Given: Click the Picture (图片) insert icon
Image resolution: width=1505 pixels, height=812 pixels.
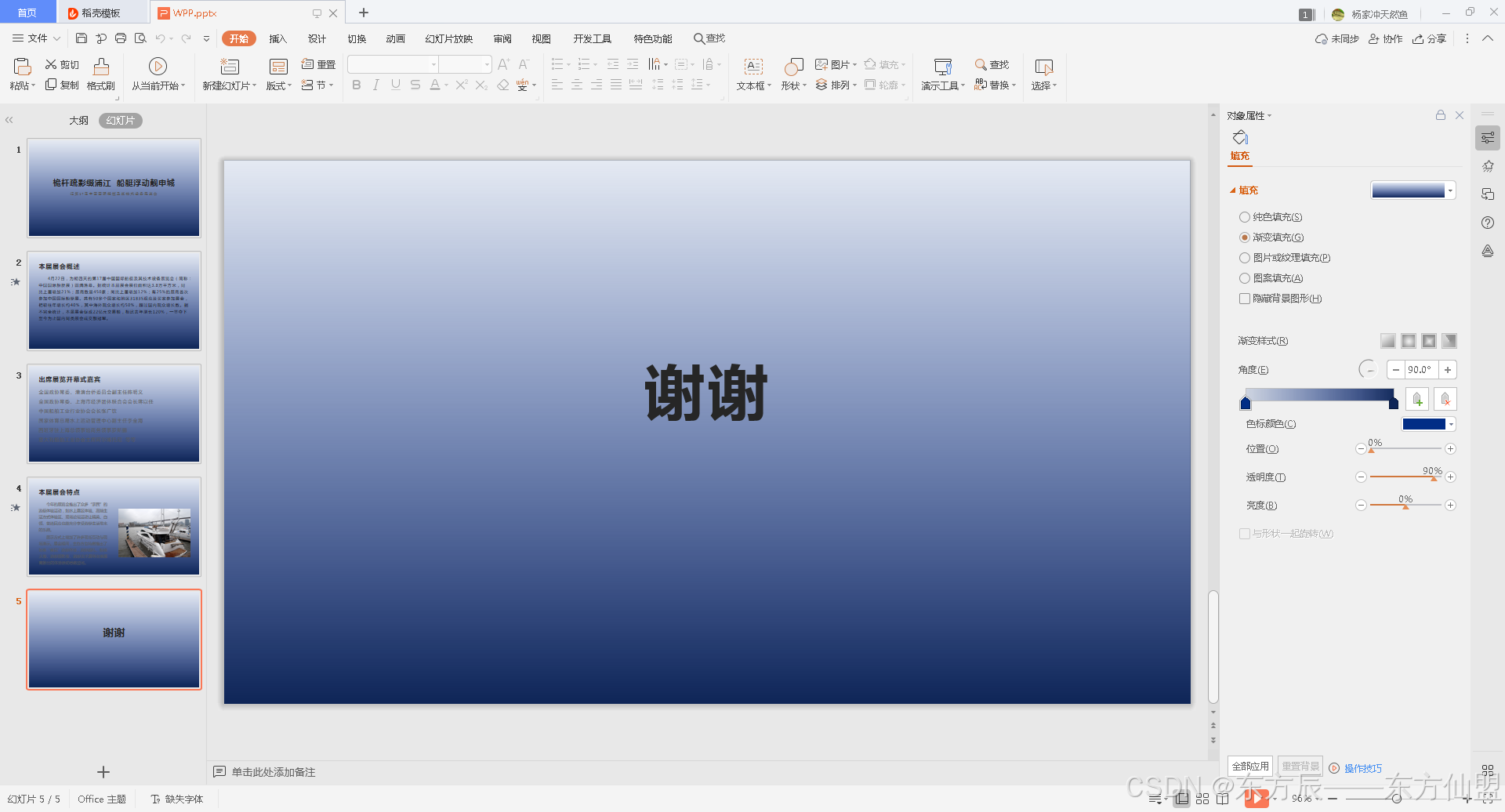Looking at the screenshot, I should (x=821, y=64).
